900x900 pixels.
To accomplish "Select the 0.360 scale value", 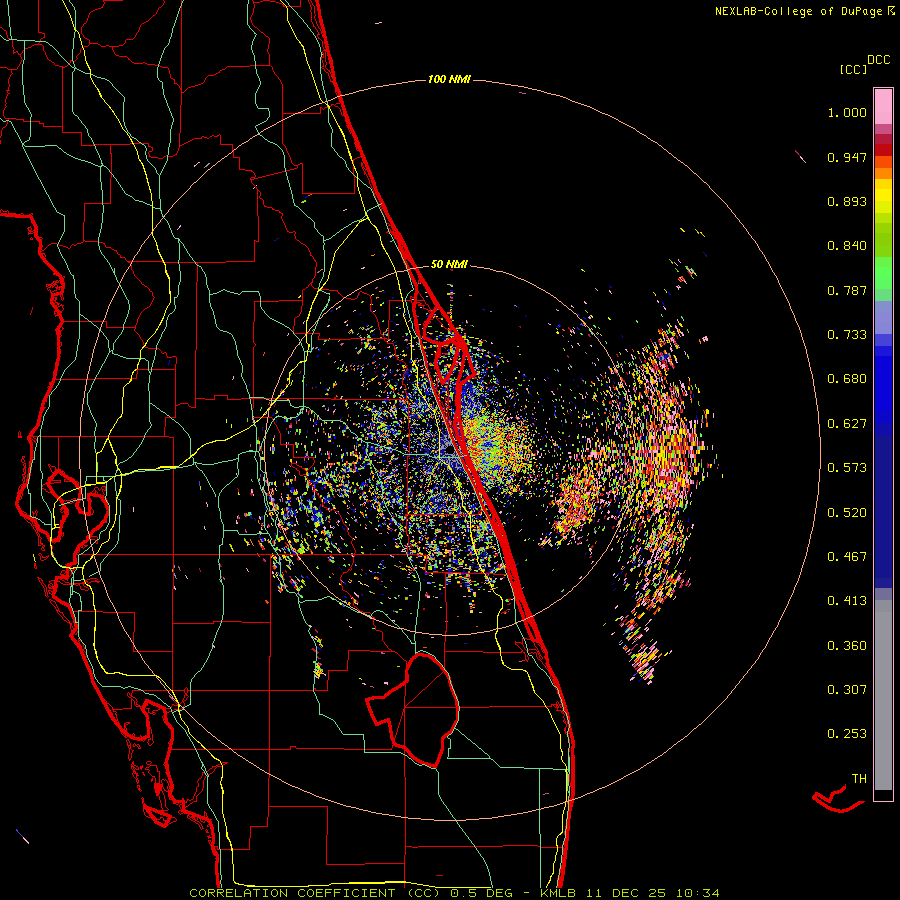I will pos(847,646).
